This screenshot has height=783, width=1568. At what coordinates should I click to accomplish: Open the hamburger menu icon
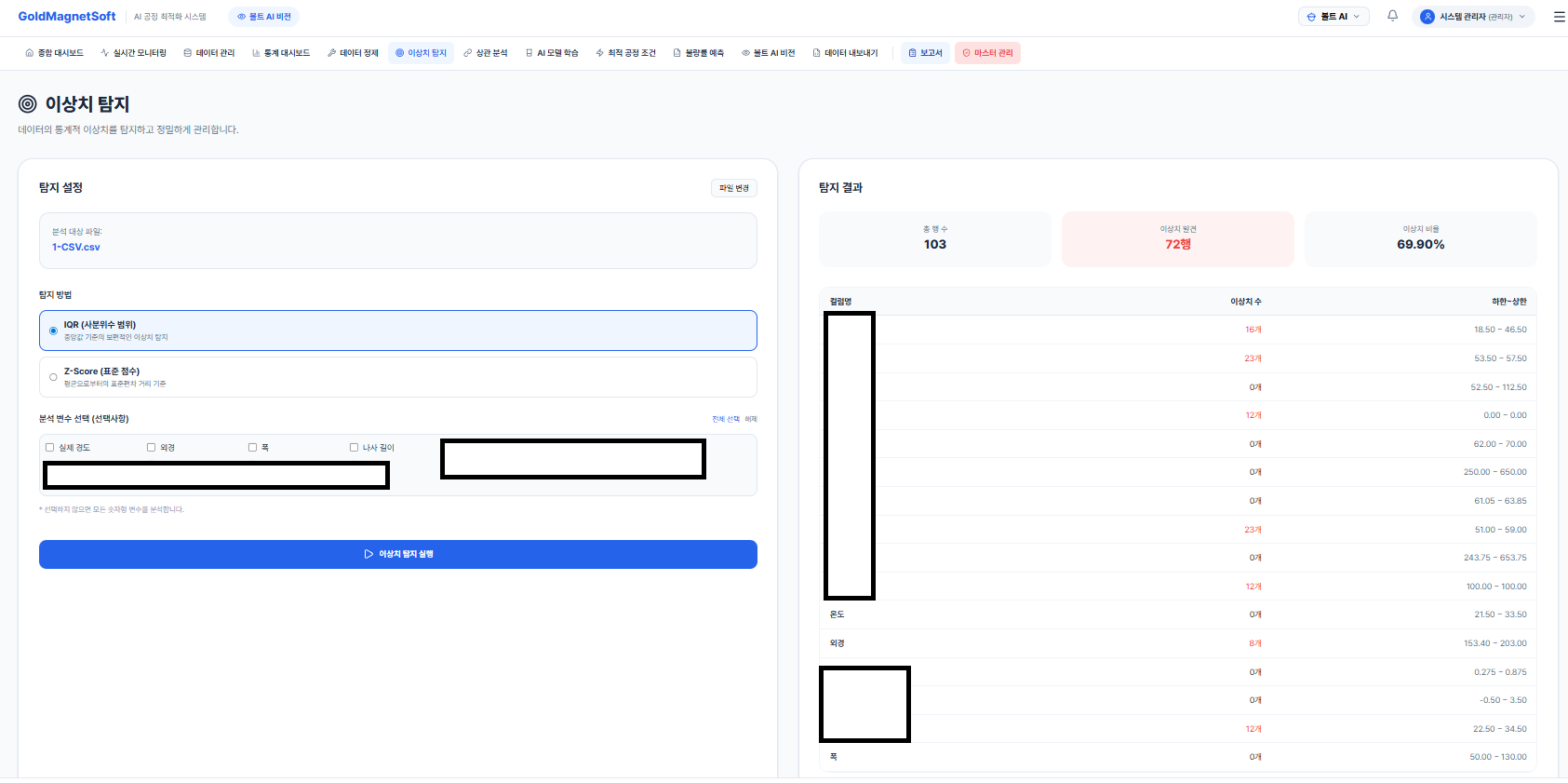[x=1559, y=17]
